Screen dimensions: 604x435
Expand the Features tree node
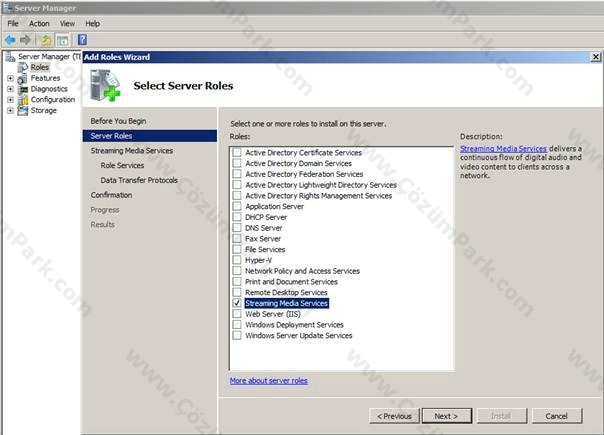coord(10,78)
